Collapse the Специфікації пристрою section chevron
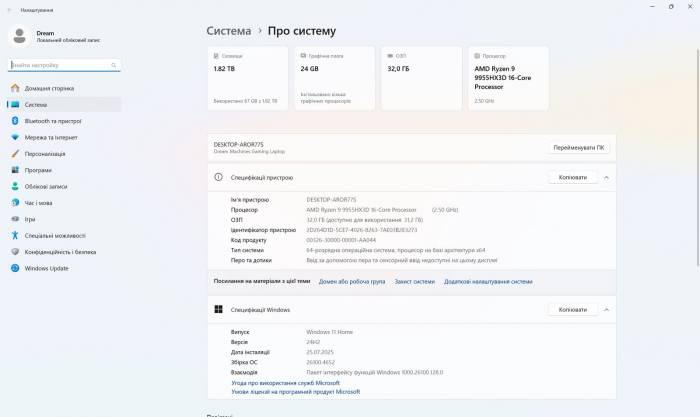Viewport: 700px width, 417px height. click(x=606, y=177)
